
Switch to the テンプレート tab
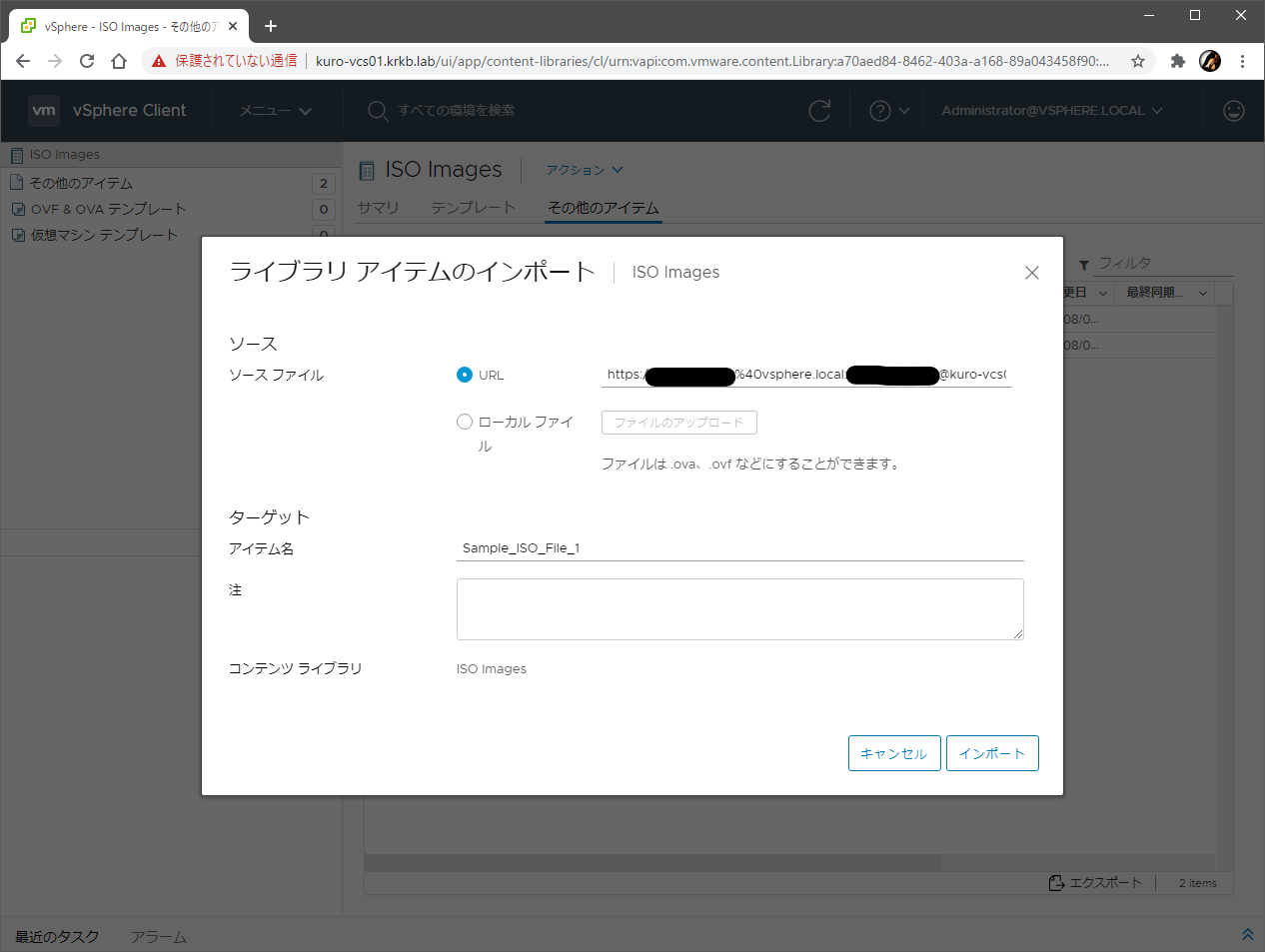coord(473,208)
